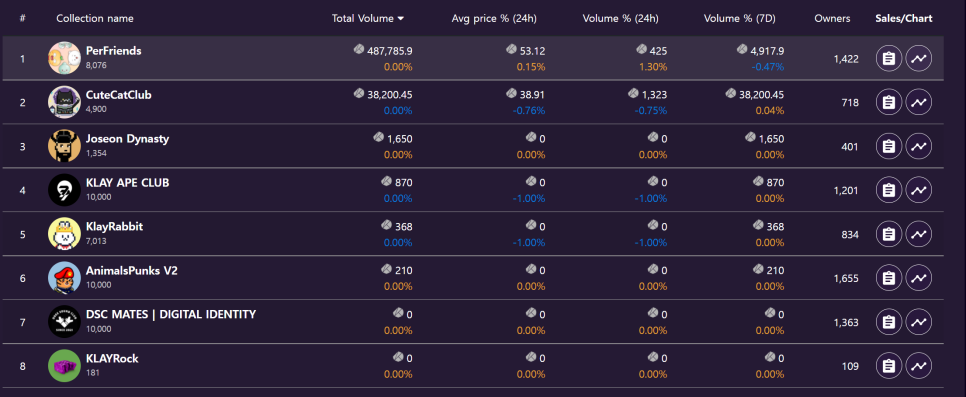Open AnimalsPunks V2 sales clipboard icon

pos(888,278)
